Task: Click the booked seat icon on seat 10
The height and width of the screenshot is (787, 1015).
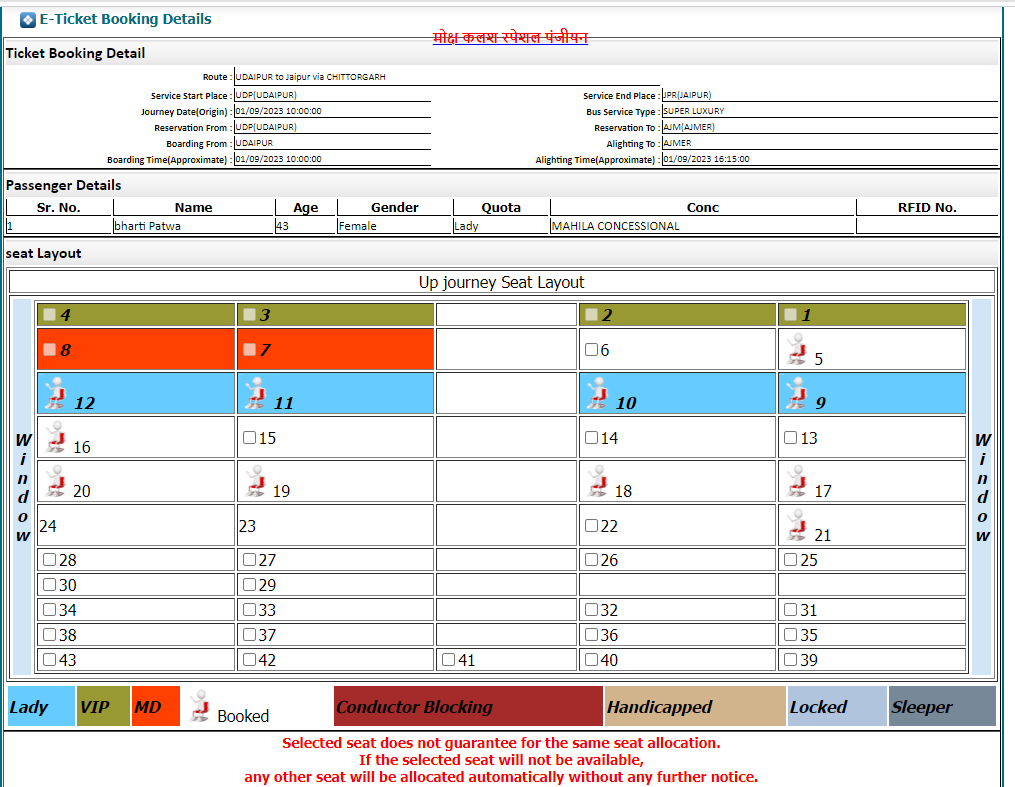Action: [x=598, y=394]
